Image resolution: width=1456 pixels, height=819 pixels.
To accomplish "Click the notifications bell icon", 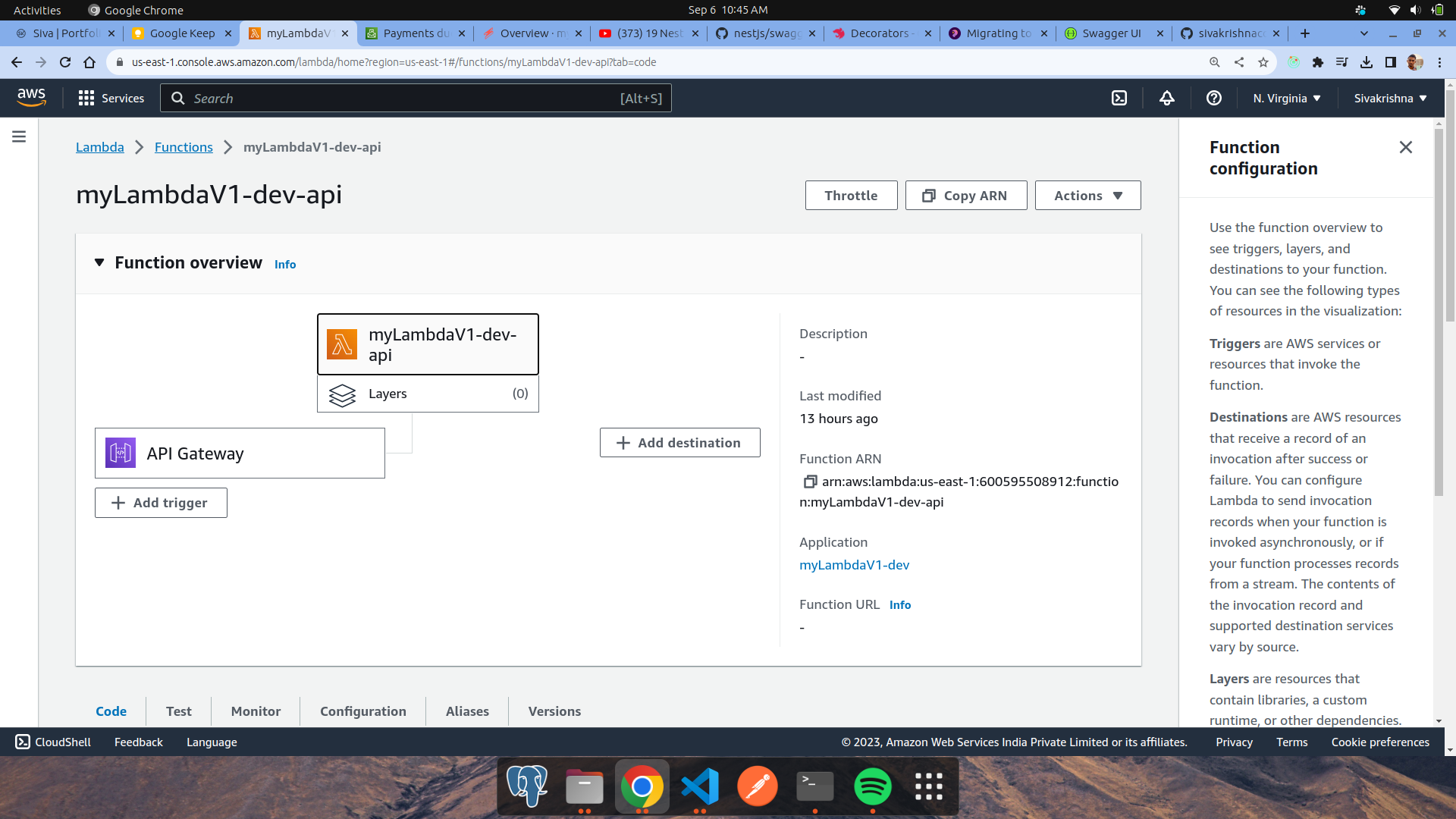I will tap(1166, 98).
